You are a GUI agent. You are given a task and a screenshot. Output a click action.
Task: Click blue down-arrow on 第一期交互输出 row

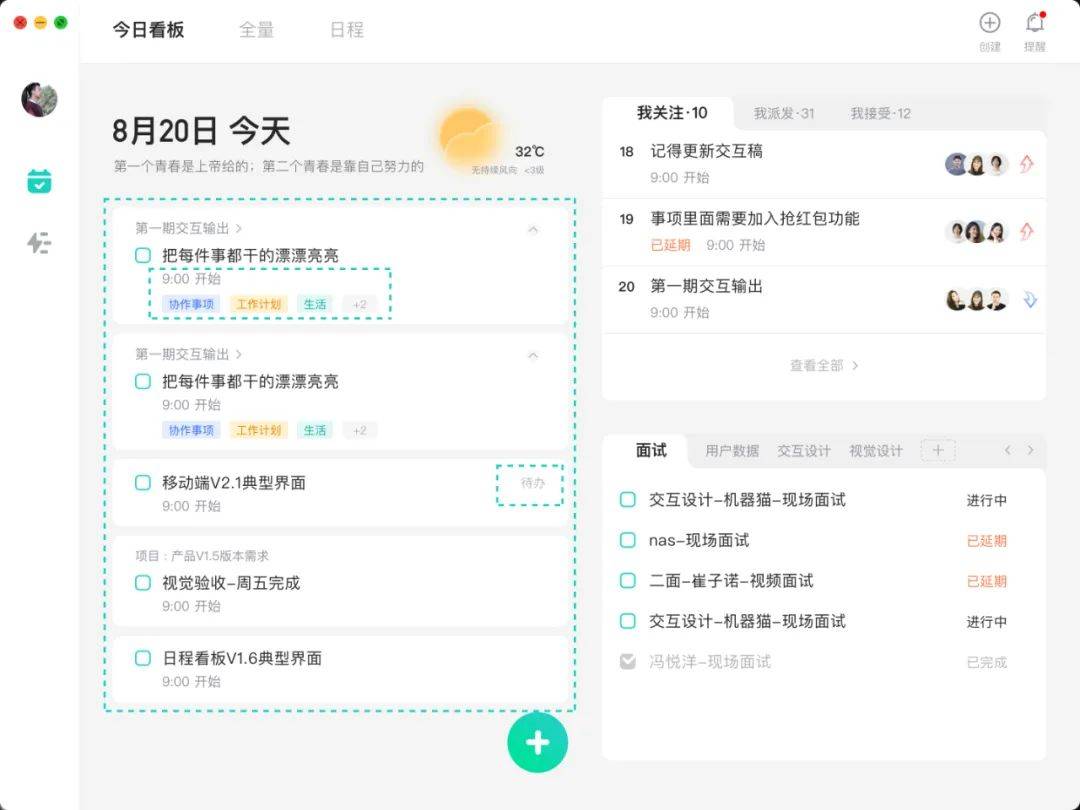(1029, 300)
